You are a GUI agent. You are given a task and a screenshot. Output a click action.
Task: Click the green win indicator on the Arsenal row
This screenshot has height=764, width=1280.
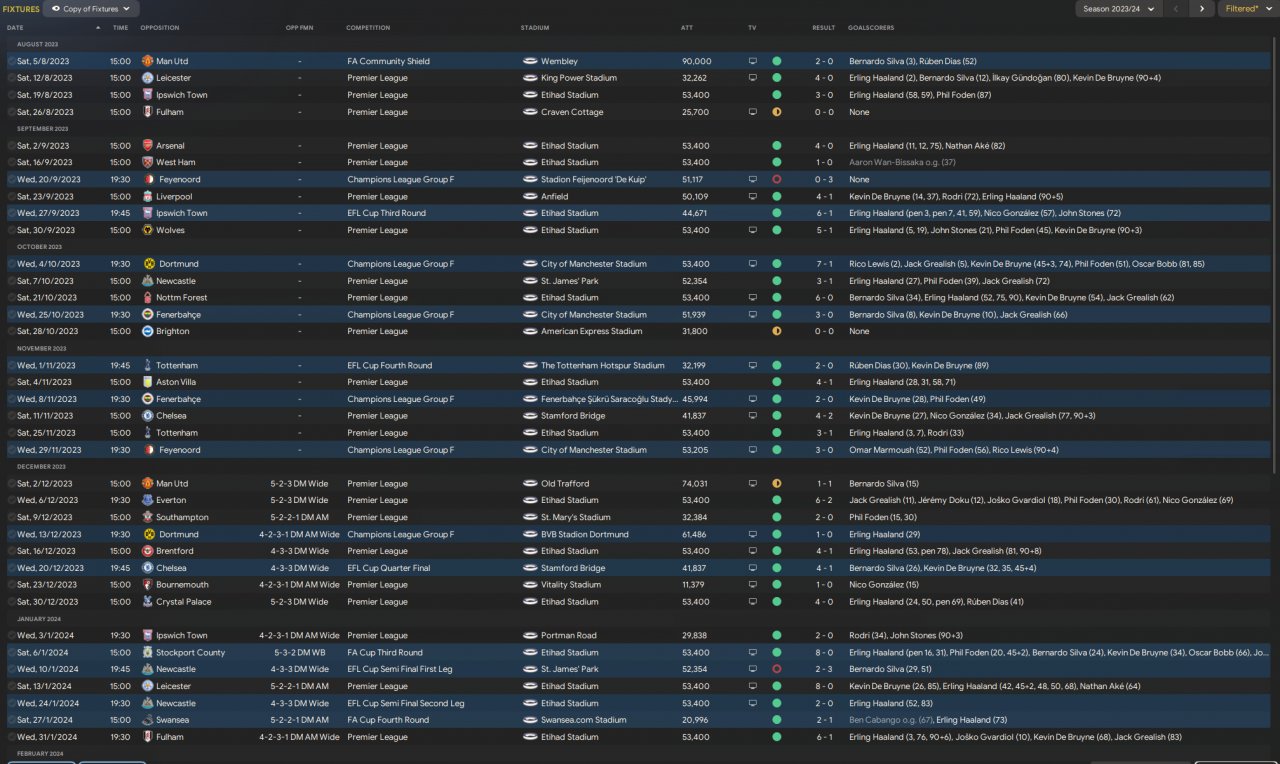click(x=777, y=146)
